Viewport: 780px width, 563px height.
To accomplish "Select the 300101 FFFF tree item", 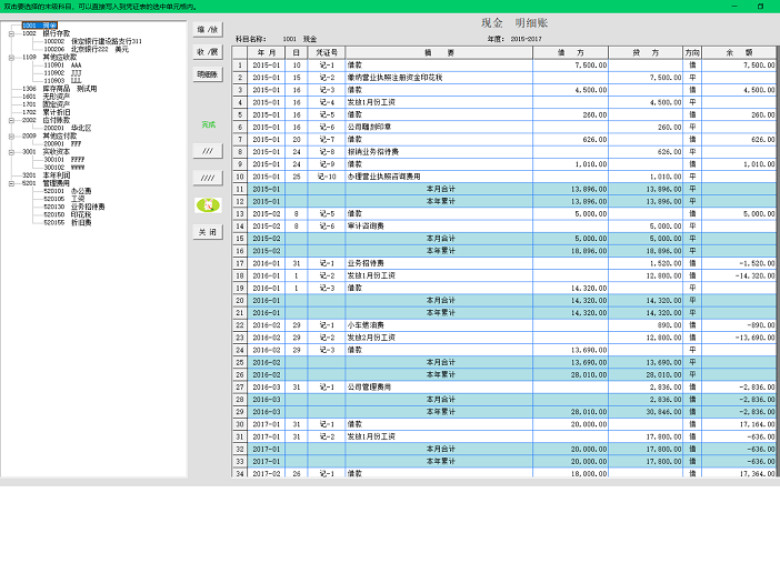I will (x=64, y=160).
